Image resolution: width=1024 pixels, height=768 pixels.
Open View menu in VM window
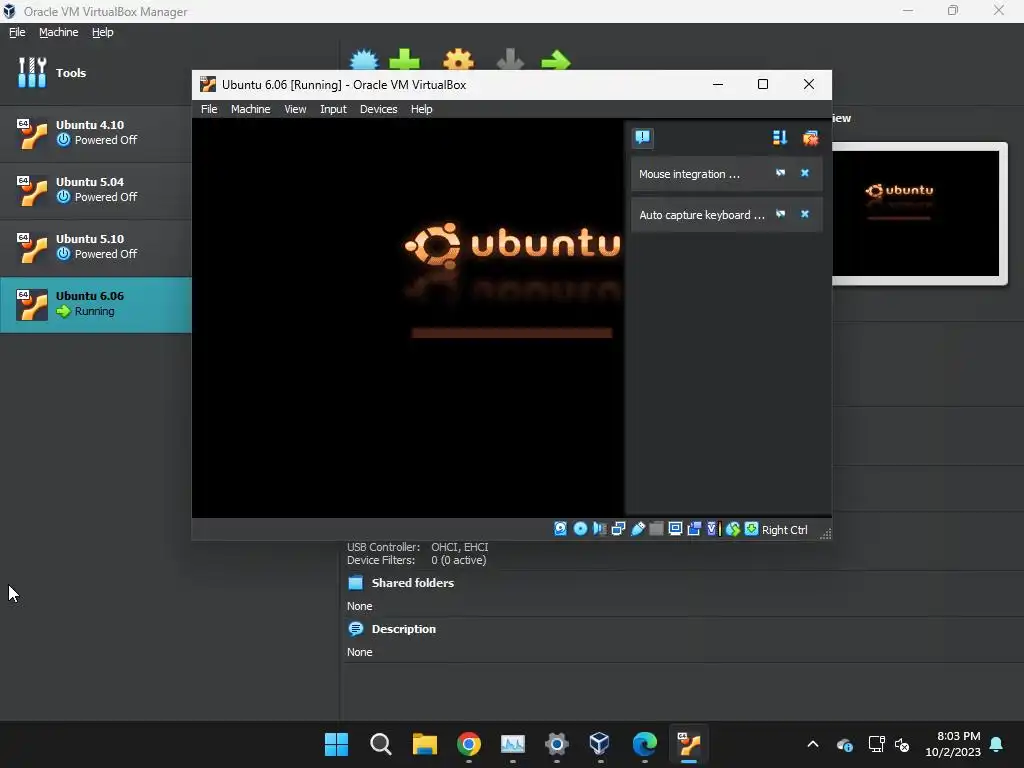click(x=295, y=109)
